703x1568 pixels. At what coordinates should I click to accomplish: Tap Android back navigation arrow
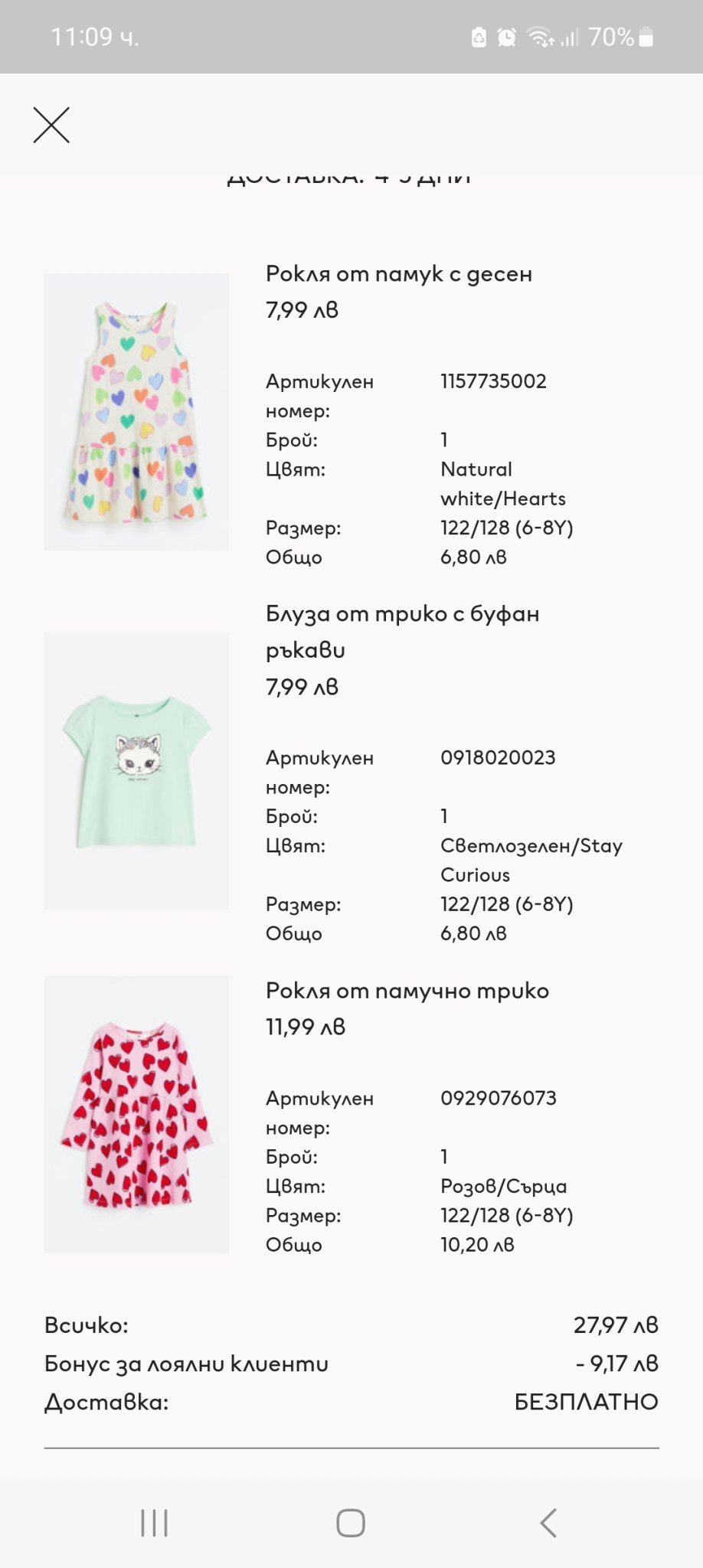pyautogui.click(x=548, y=1523)
